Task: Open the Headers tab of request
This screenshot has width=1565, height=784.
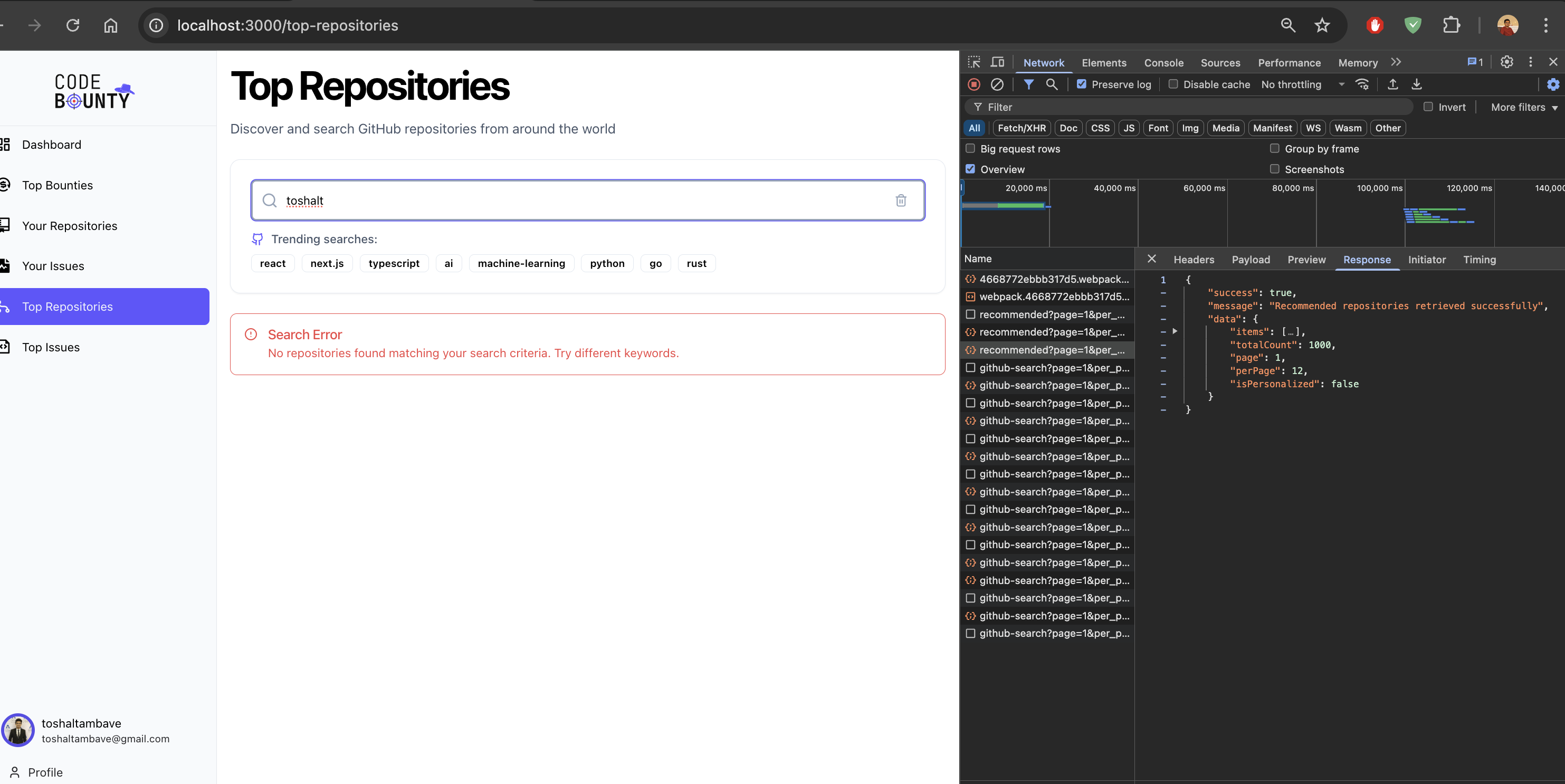Action: [x=1193, y=259]
